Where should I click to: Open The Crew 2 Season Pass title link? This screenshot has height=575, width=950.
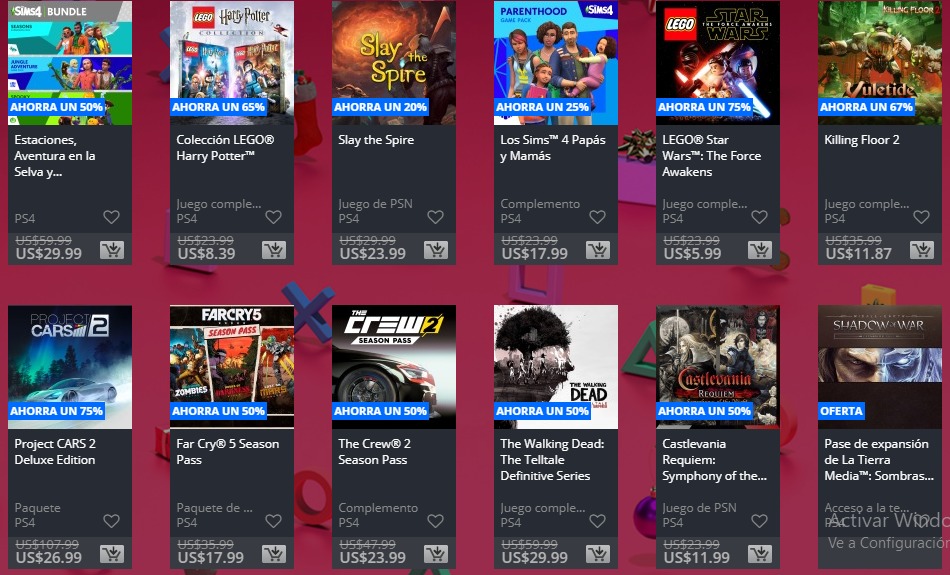tap(374, 451)
